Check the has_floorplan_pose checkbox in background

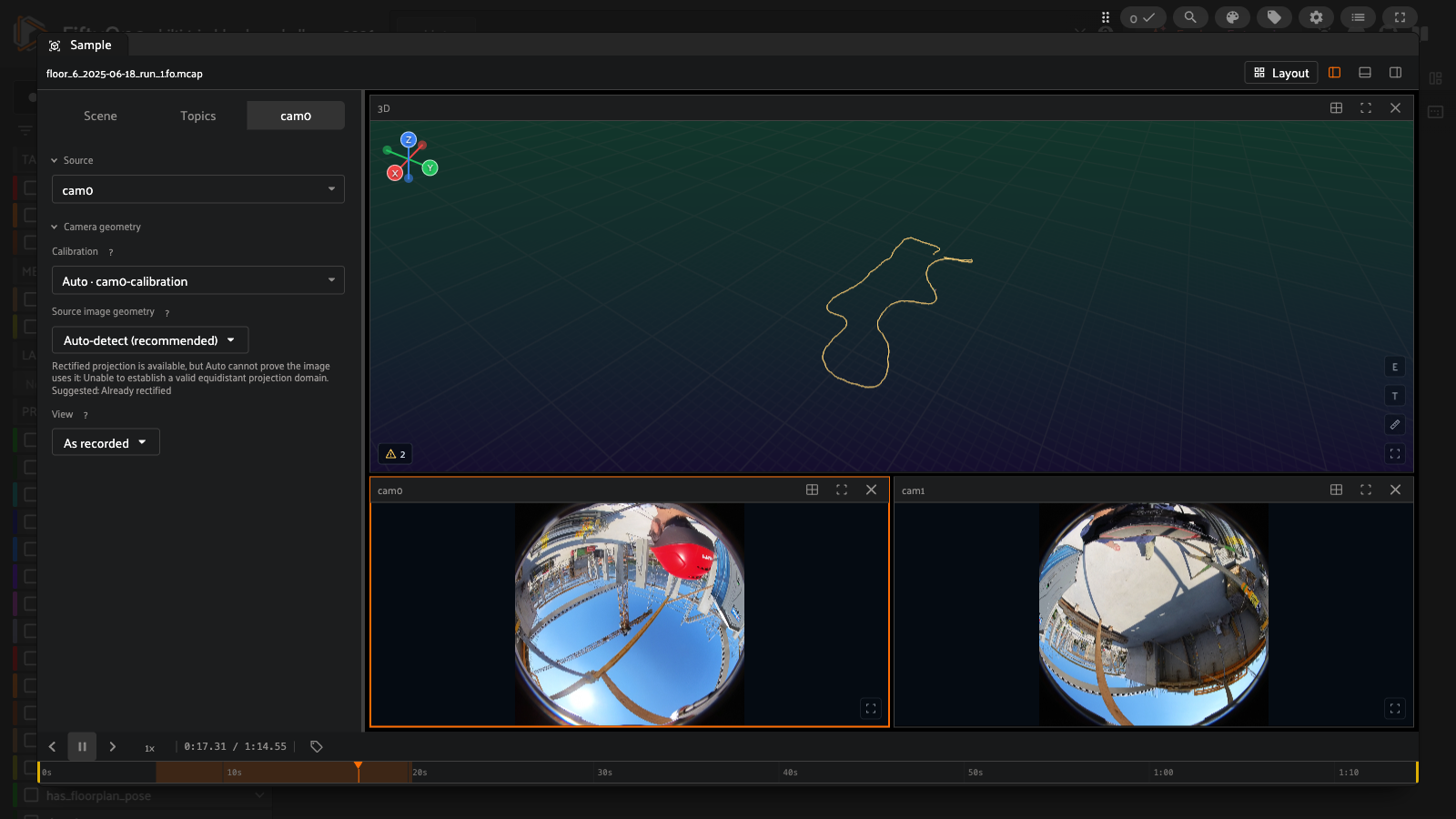[x=31, y=795]
